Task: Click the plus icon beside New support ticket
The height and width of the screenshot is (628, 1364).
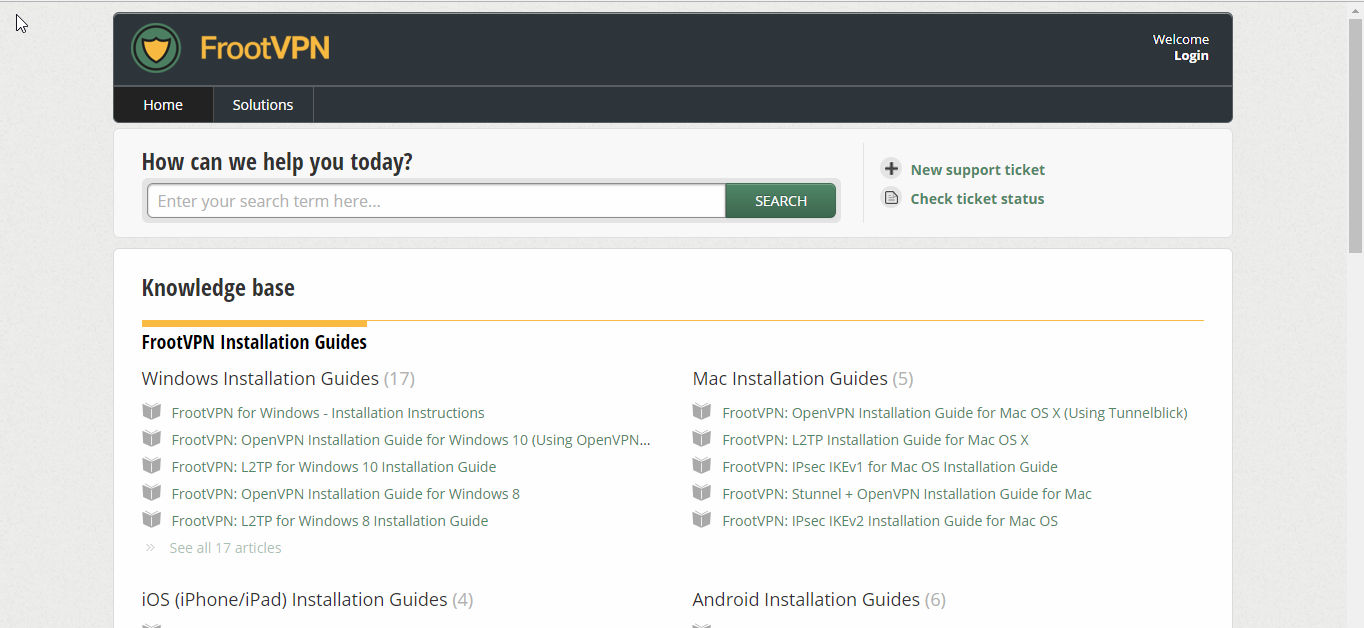Action: (891, 169)
